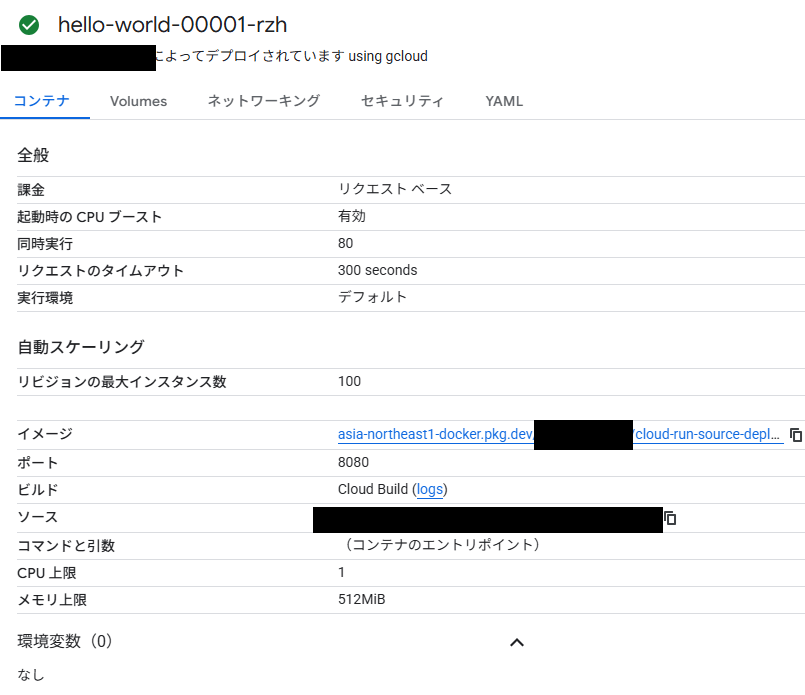Copy the source path value

[671, 518]
